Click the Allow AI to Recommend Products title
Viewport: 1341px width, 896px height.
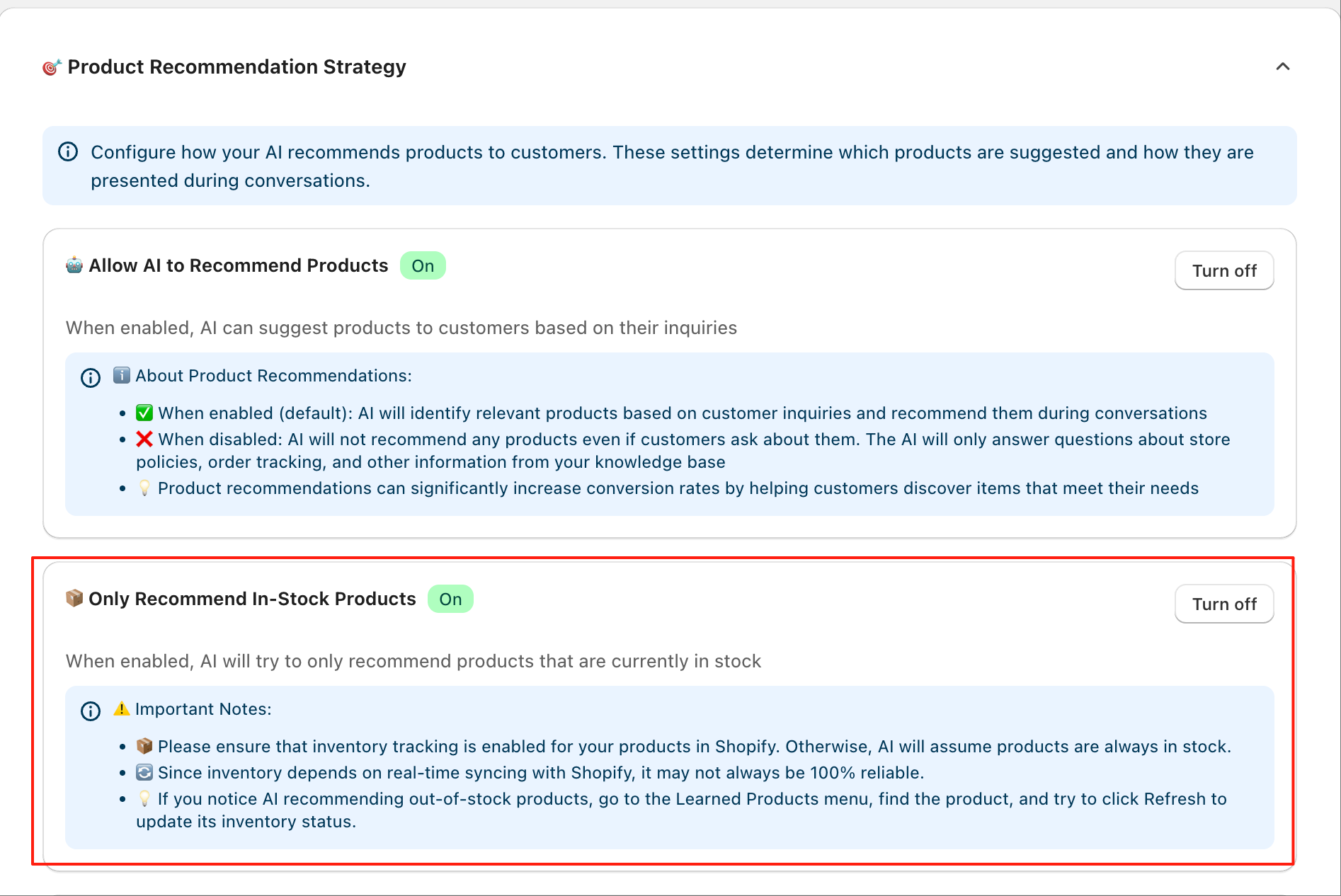[x=239, y=265]
